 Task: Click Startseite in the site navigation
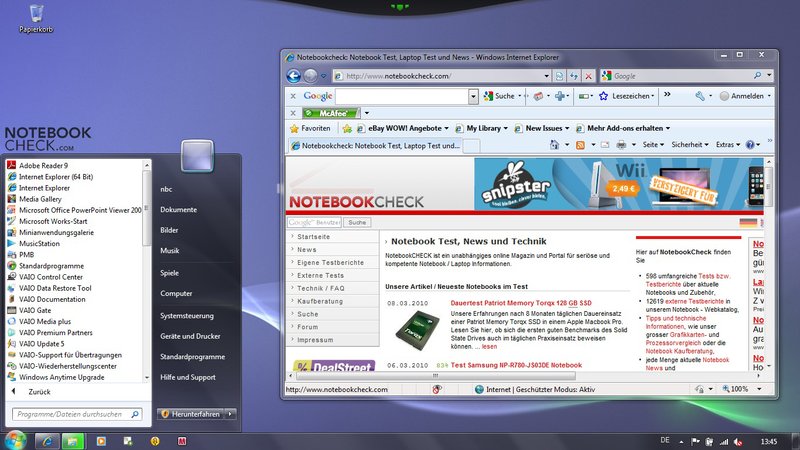[x=313, y=237]
